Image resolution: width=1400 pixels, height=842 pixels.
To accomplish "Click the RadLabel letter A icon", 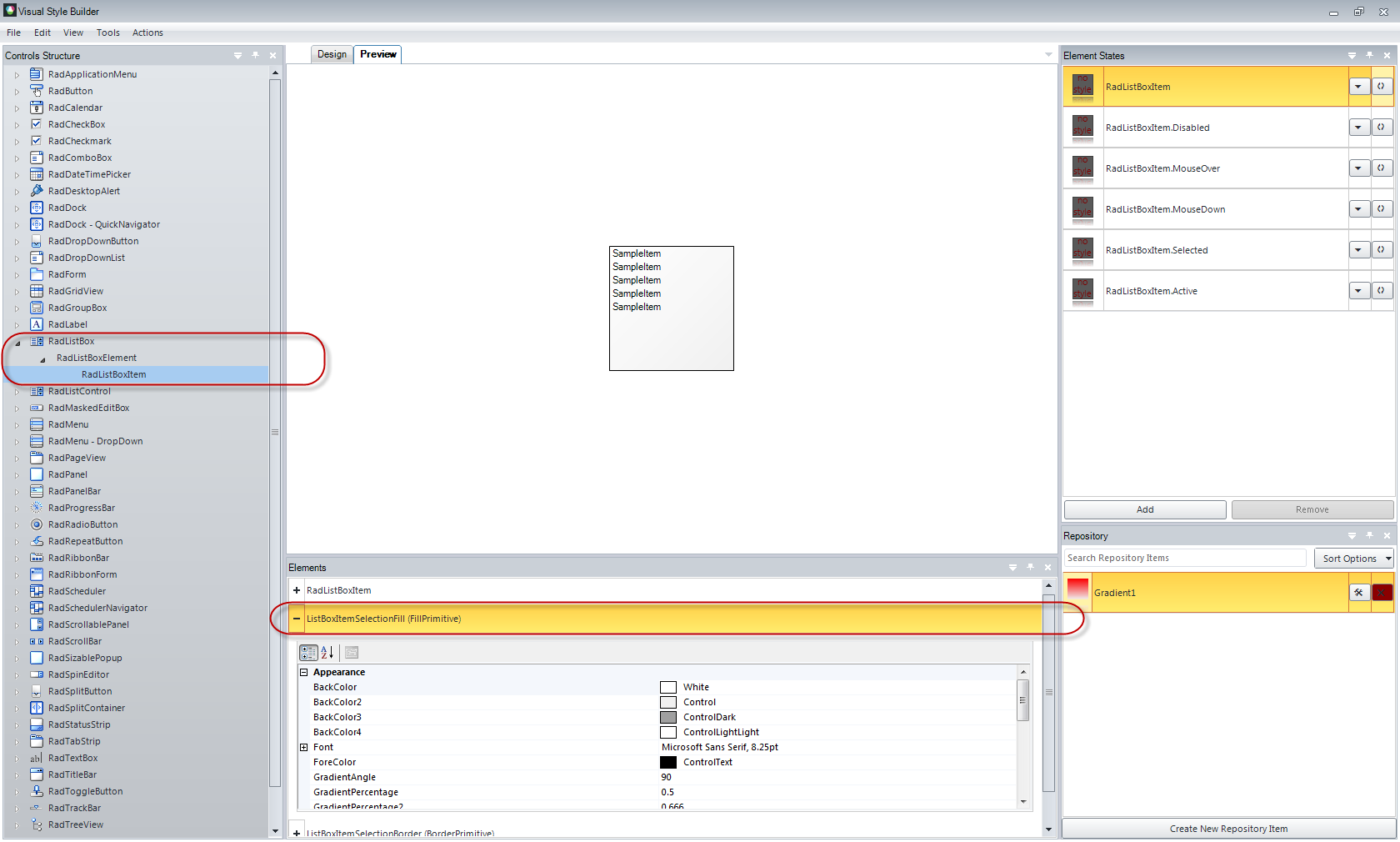I will tap(37, 324).
